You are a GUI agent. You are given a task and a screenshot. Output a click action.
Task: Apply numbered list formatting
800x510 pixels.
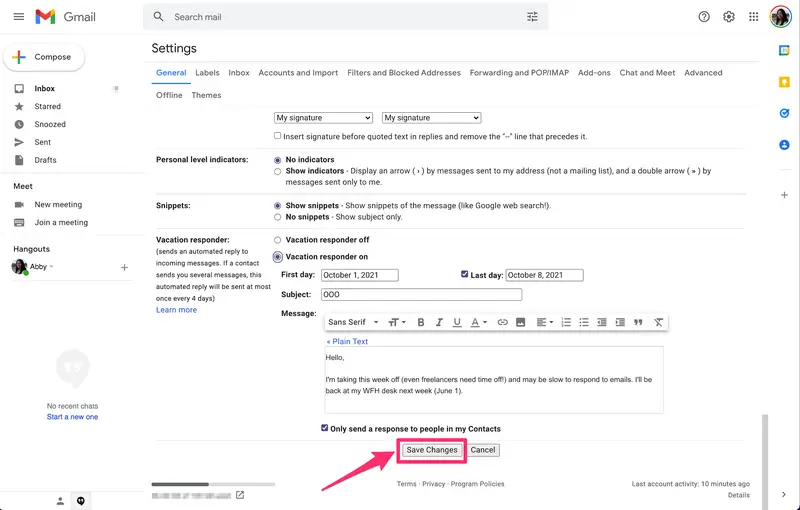tap(566, 322)
